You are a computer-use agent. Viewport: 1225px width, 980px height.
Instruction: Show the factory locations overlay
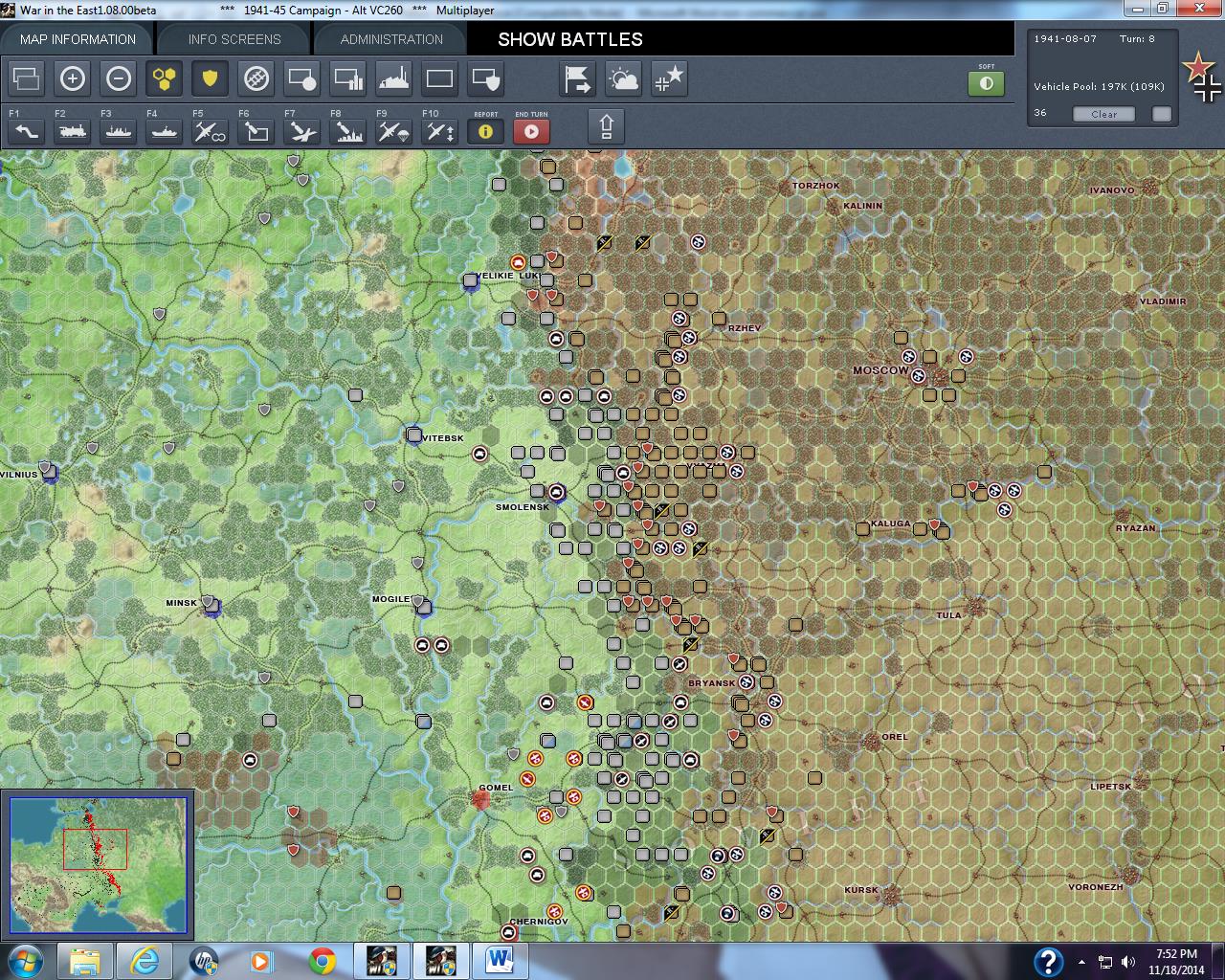click(394, 78)
